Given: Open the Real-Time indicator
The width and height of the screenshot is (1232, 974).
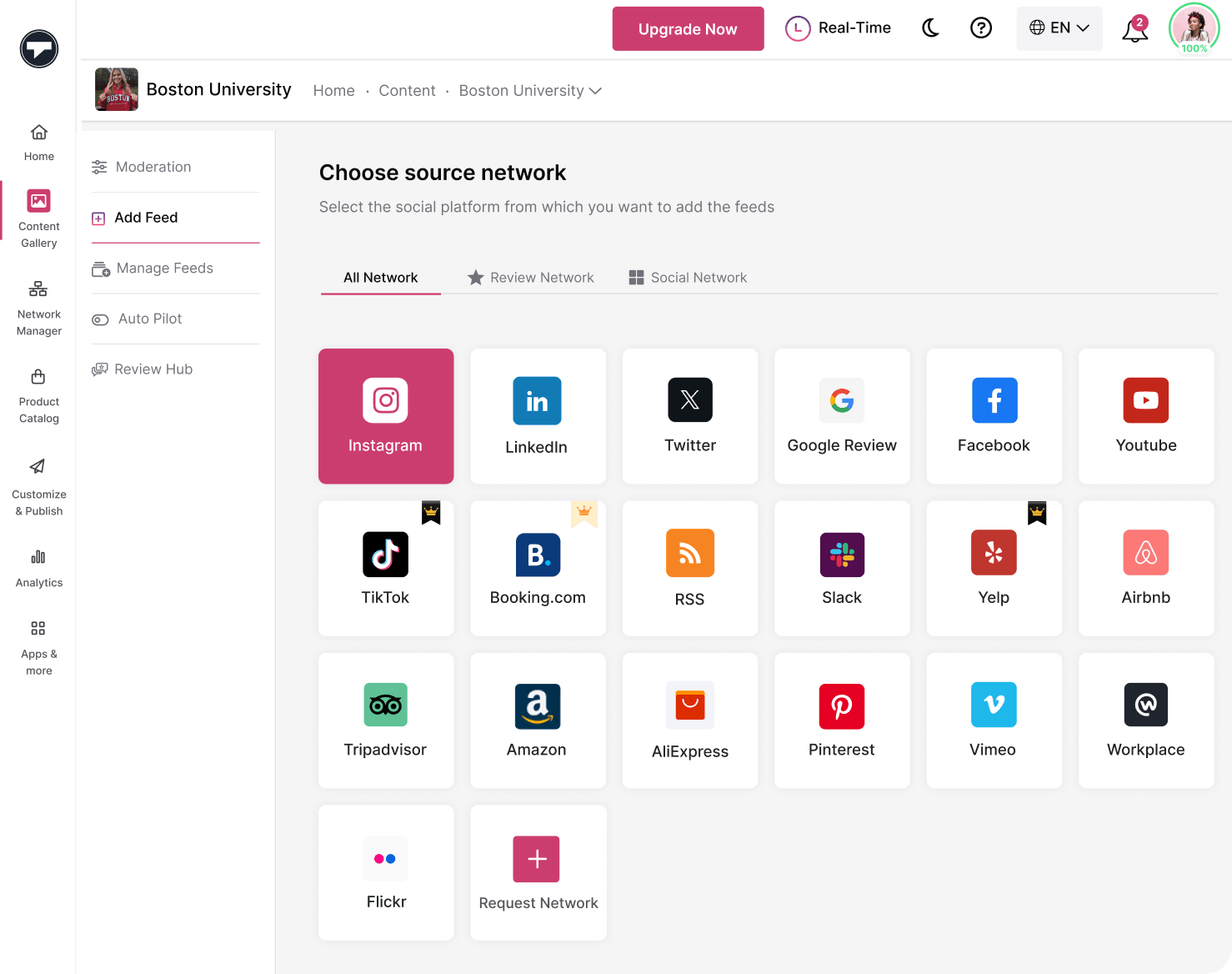Looking at the screenshot, I should click(839, 28).
